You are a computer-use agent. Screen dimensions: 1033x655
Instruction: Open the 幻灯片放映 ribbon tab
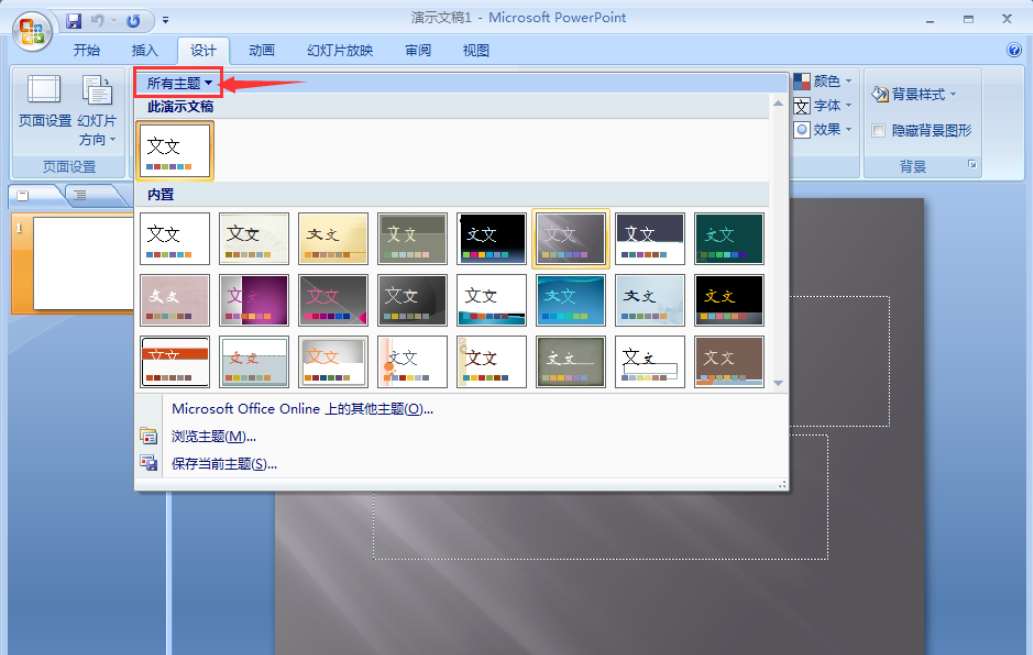(340, 50)
